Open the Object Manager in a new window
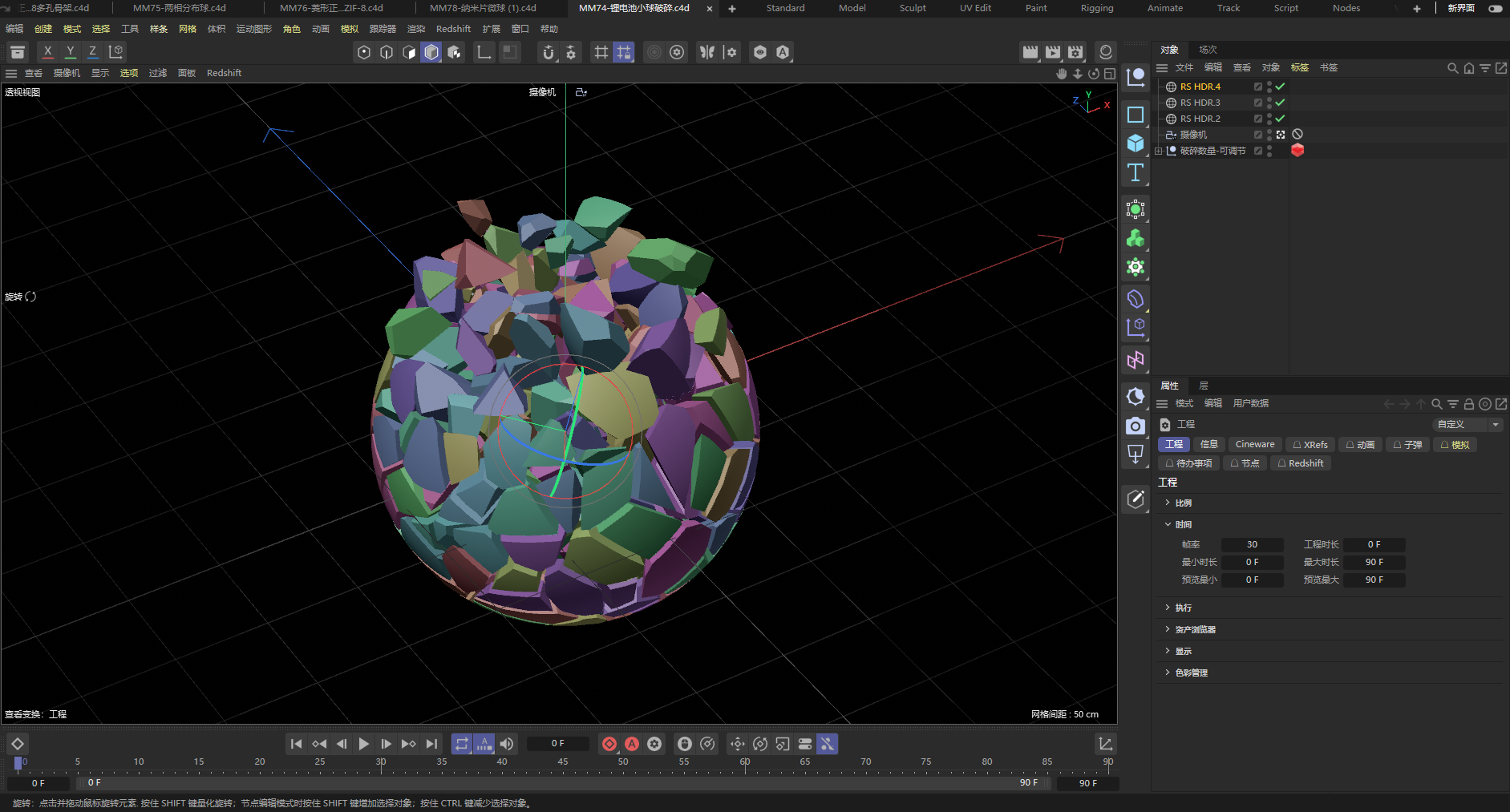This screenshot has width=1510, height=812. [x=1500, y=68]
